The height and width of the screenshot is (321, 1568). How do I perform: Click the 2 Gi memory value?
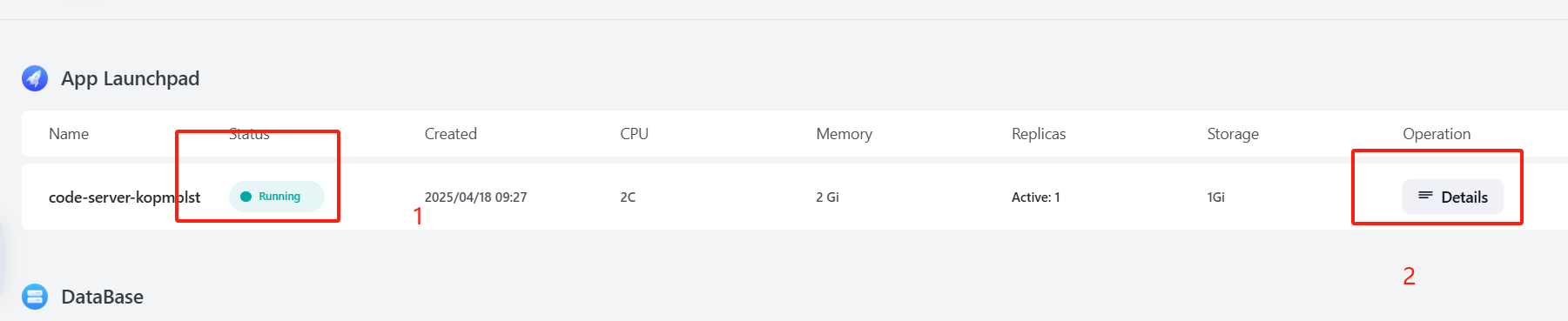(827, 197)
